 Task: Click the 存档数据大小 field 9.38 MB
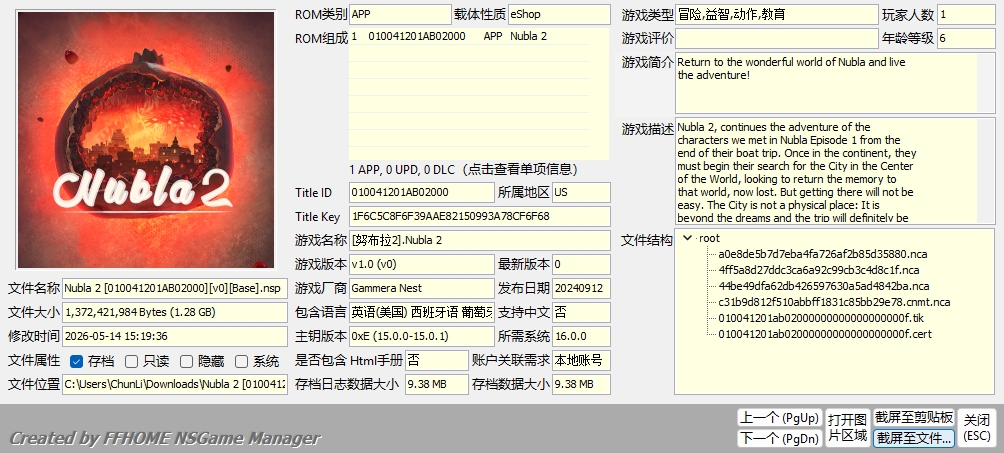[x=581, y=384]
